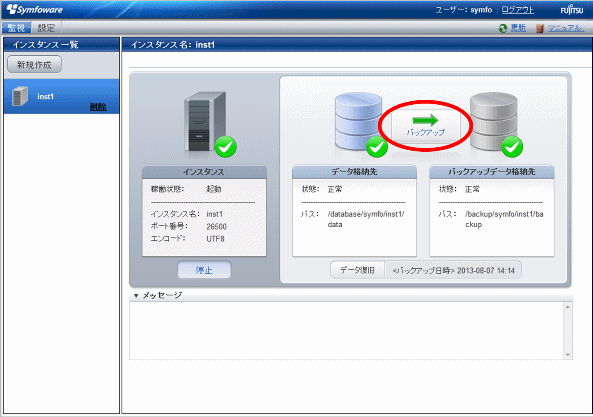
Task: Click the データ復旧 button
Action: coord(357,270)
